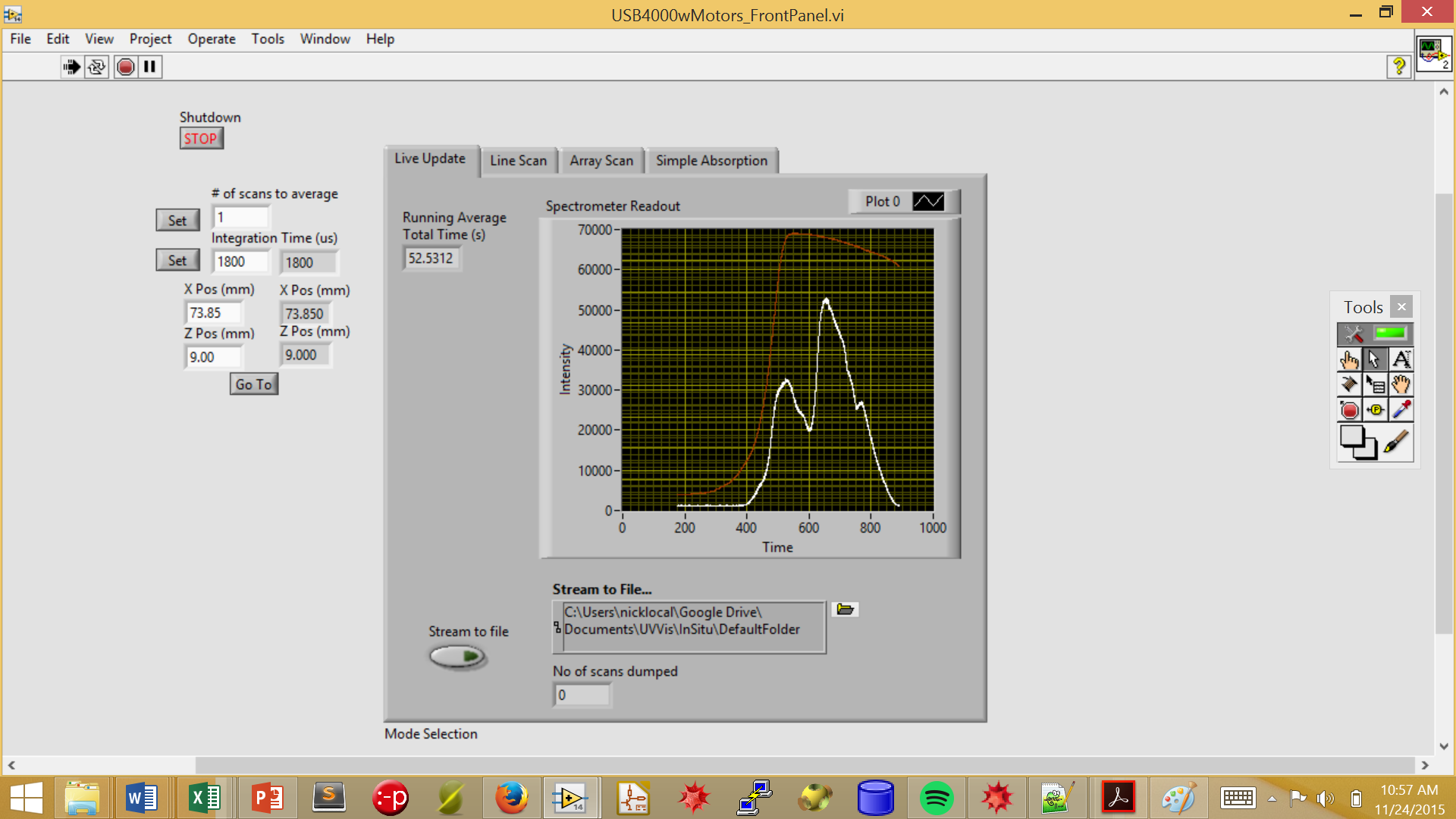This screenshot has width=1456, height=819.
Task: Open the Context Help question icon
Action: coord(1399,67)
